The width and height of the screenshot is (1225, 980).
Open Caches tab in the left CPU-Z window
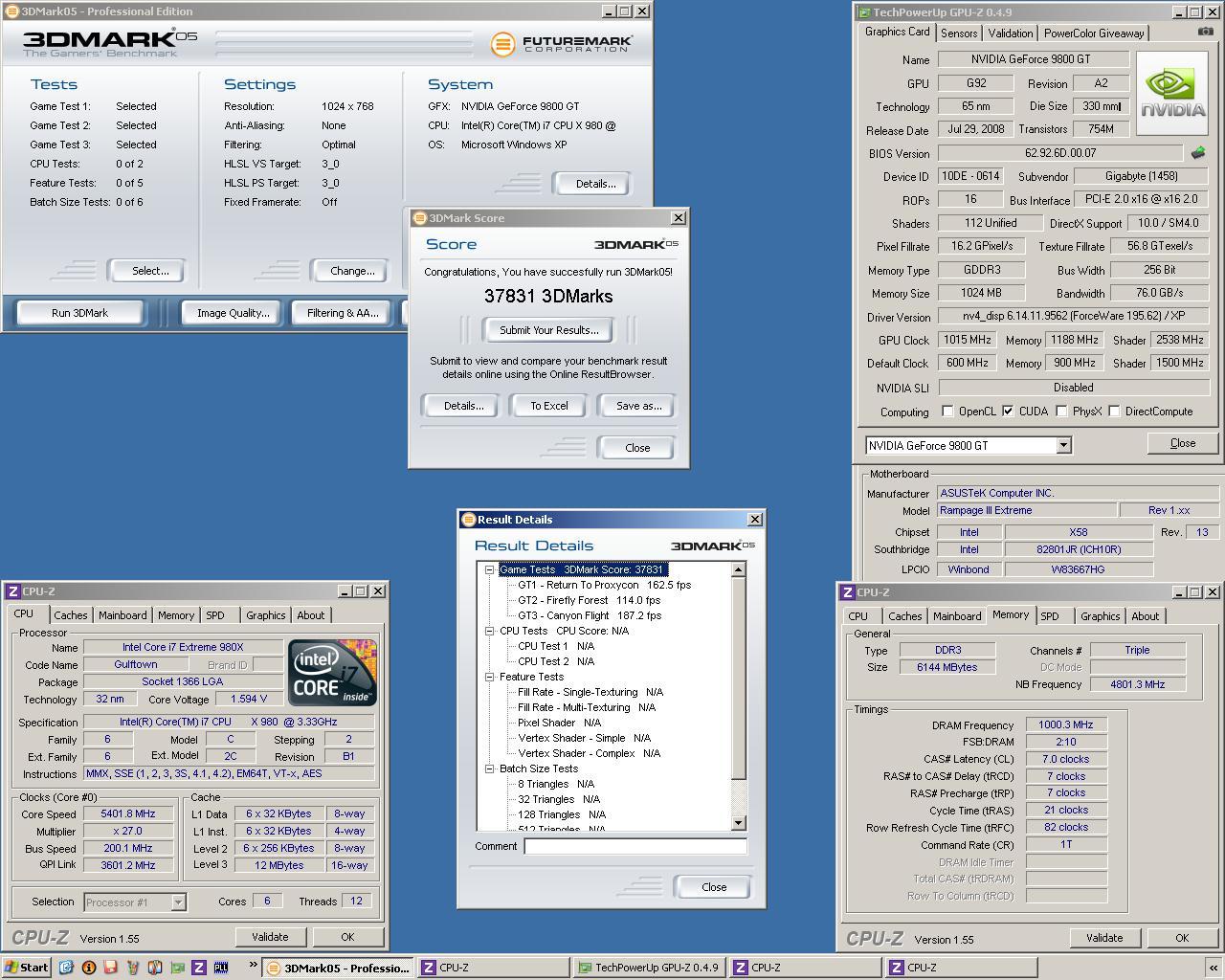coord(70,615)
